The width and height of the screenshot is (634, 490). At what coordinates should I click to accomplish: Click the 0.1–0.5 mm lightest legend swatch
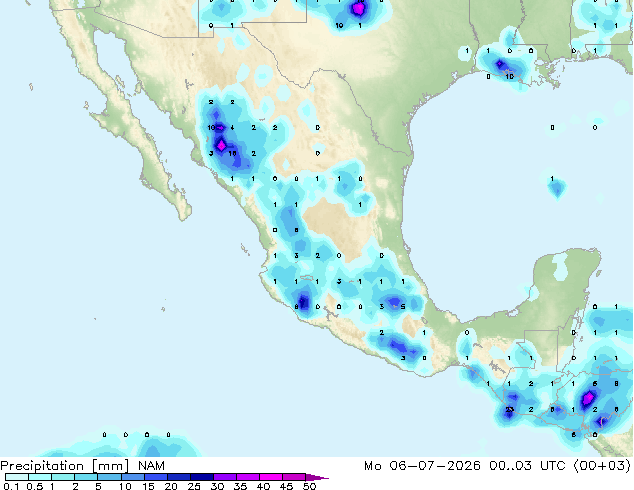[17, 477]
